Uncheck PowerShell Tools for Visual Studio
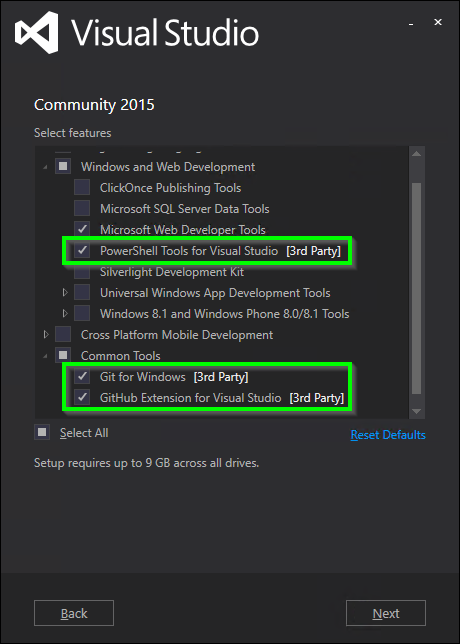460x644 pixels. 82,251
